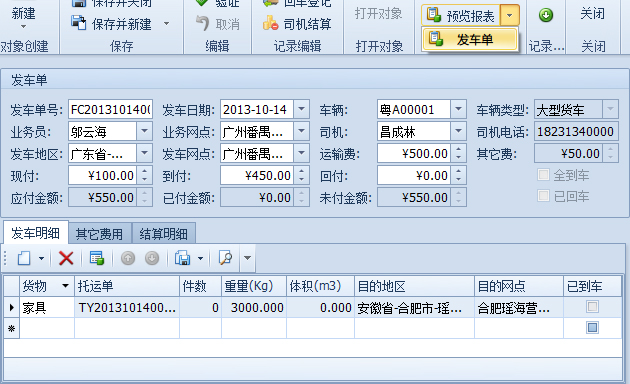Click the 回付 amount field
The width and height of the screenshot is (630, 384).
(x=414, y=176)
